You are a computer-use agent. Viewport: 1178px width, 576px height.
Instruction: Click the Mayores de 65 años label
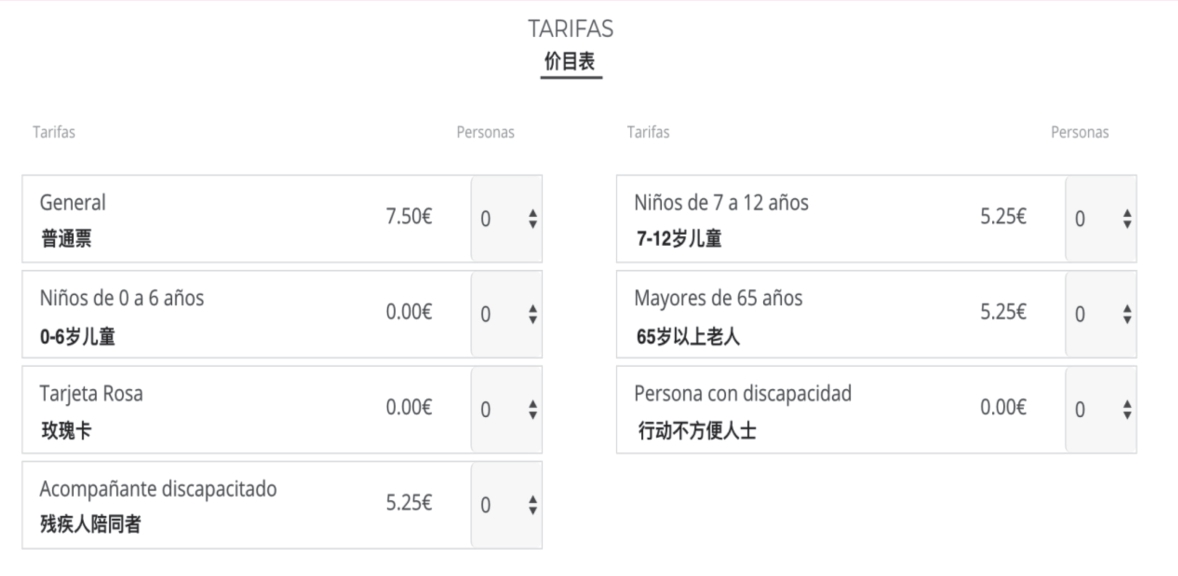coord(718,298)
